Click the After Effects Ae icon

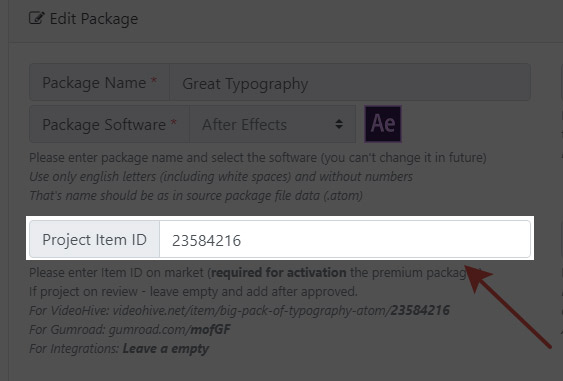point(383,124)
